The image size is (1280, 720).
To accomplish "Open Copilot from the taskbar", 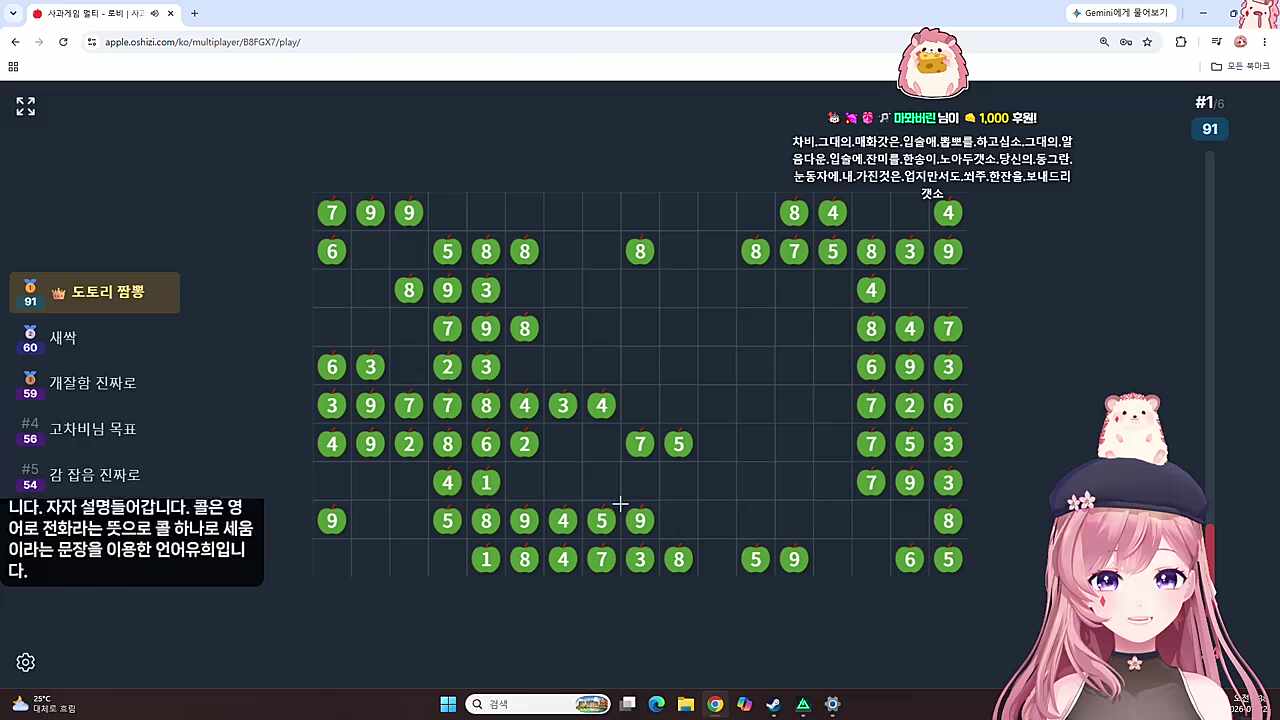I will tap(744, 704).
